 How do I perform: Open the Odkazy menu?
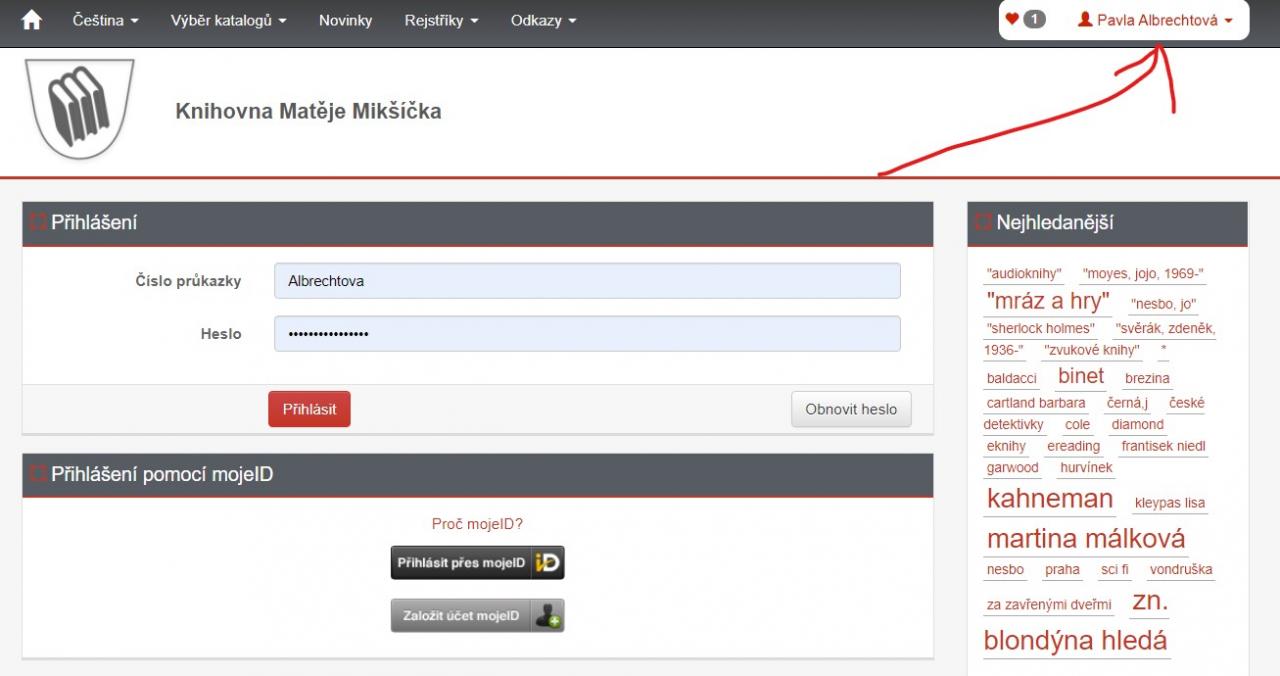[x=543, y=21]
